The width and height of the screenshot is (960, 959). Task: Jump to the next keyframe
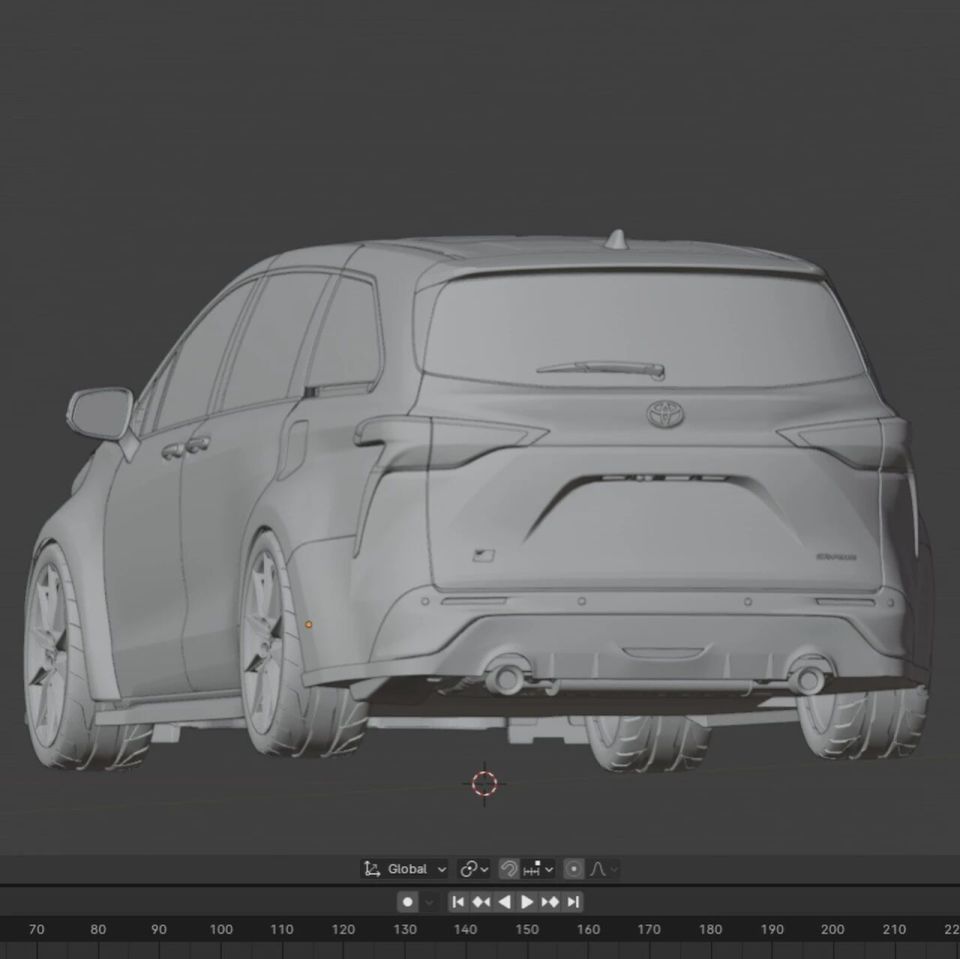click(x=550, y=901)
